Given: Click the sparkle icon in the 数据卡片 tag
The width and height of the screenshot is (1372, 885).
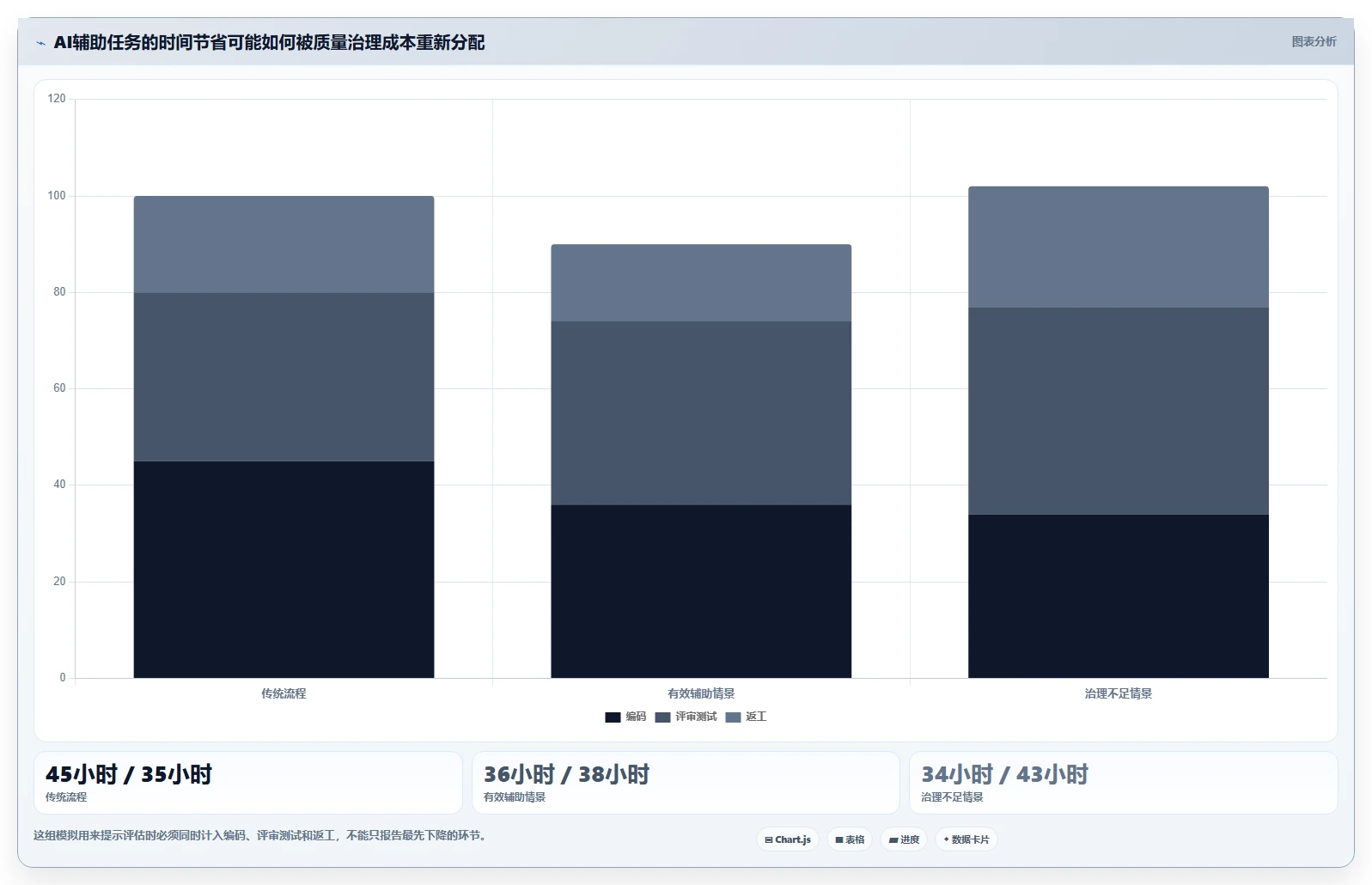Looking at the screenshot, I should pyautogui.click(x=947, y=839).
